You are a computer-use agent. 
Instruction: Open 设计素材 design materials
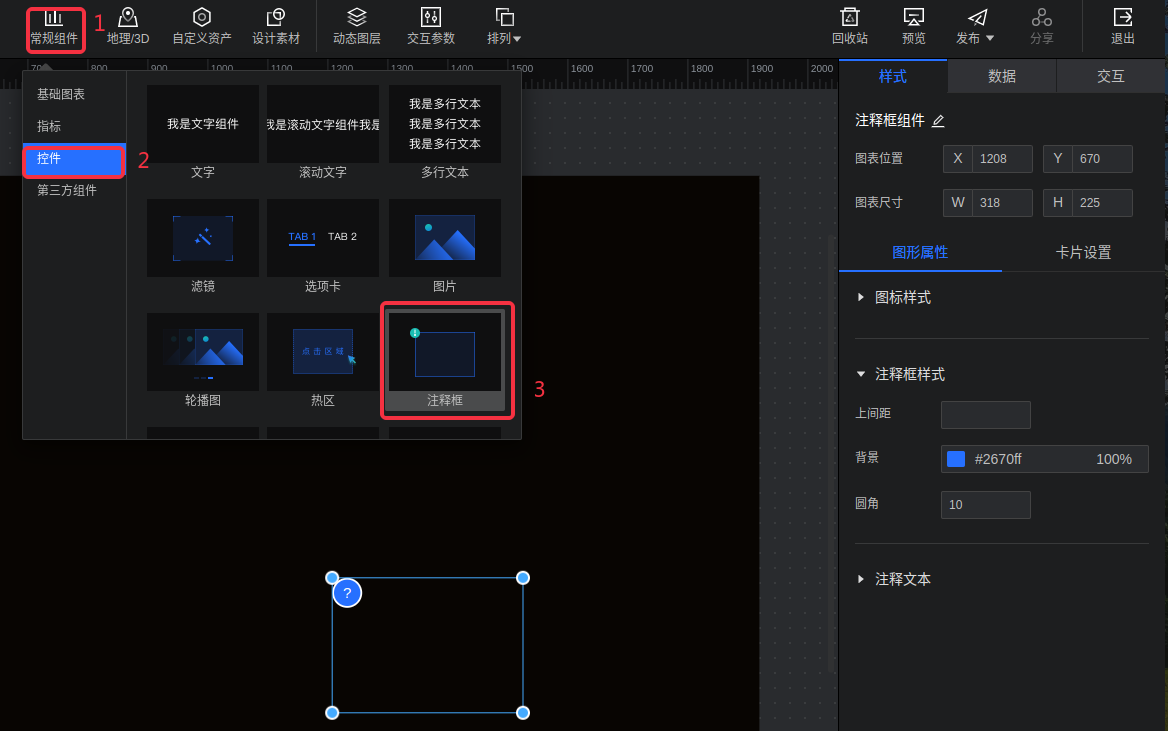[x=276, y=27]
